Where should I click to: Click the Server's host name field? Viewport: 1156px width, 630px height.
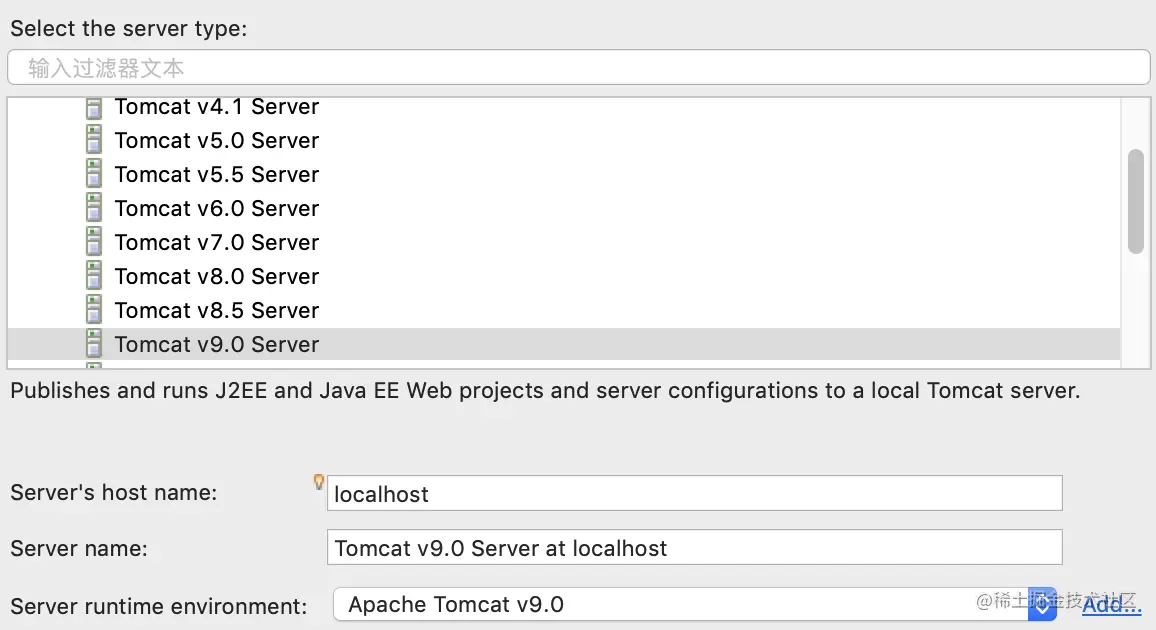pyautogui.click(x=694, y=493)
